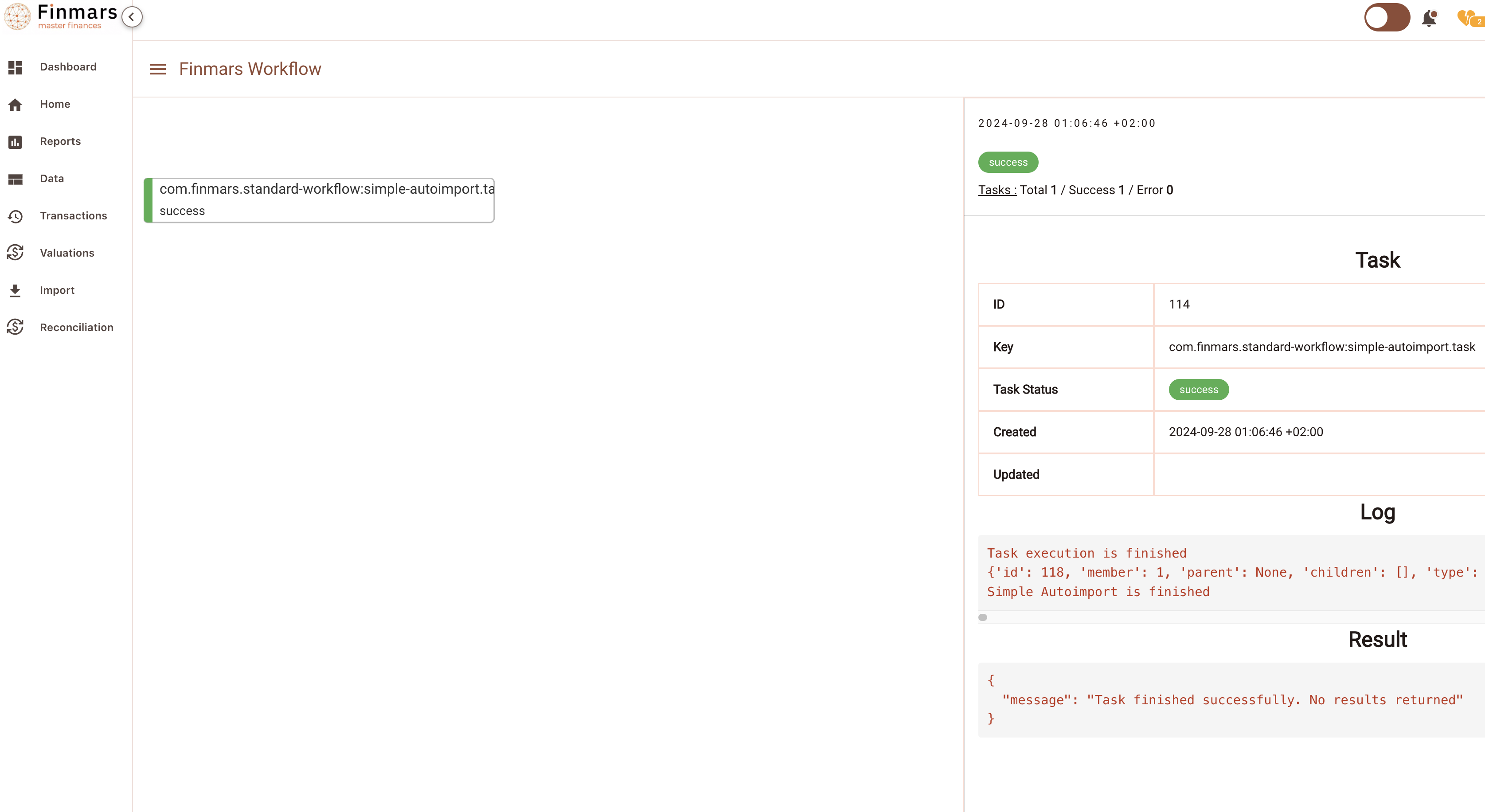Click the Updated row label
Image resolution: width=1485 pixels, height=812 pixels.
[x=1016, y=475]
